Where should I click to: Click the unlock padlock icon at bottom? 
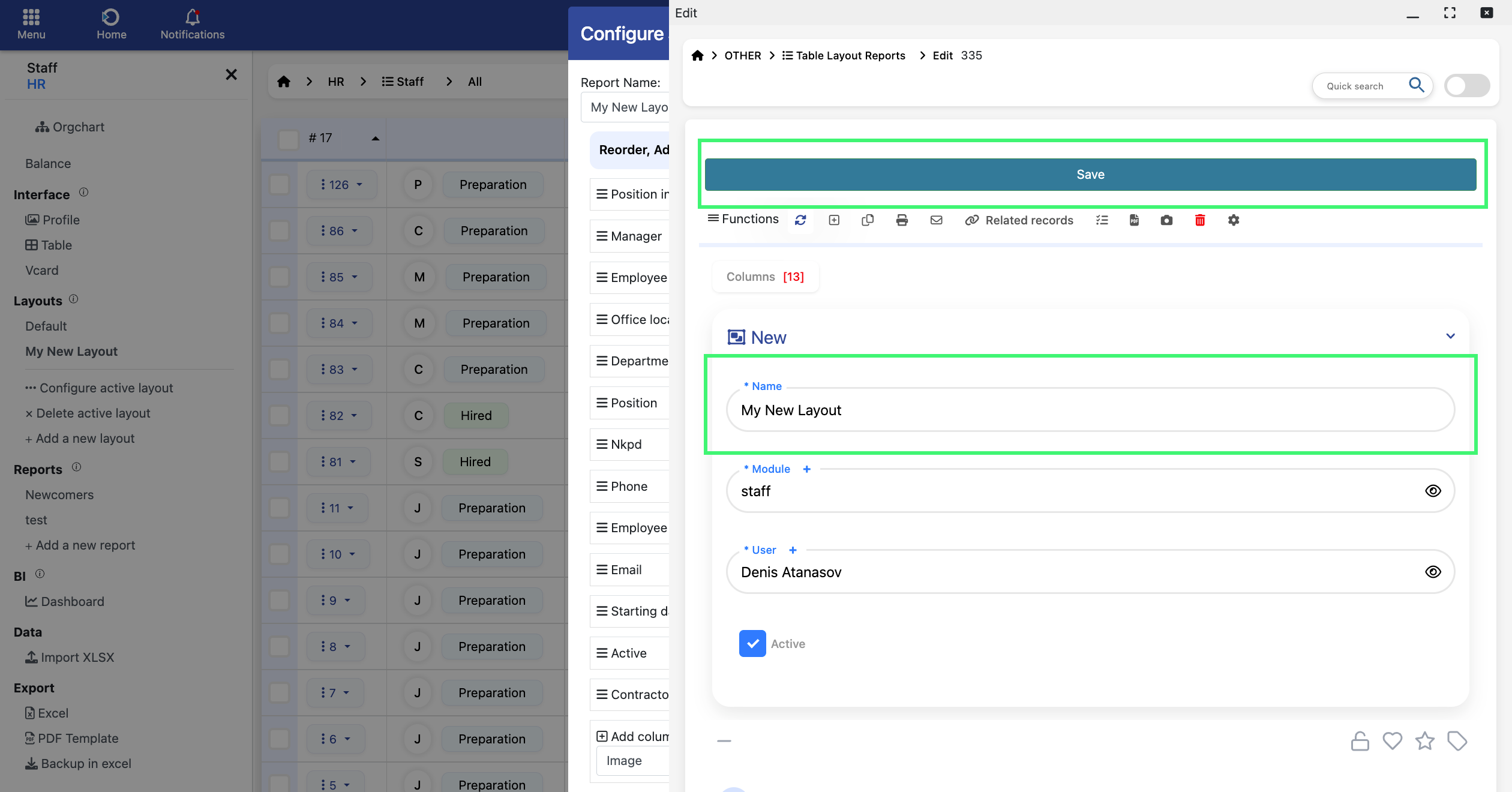[x=1360, y=742]
